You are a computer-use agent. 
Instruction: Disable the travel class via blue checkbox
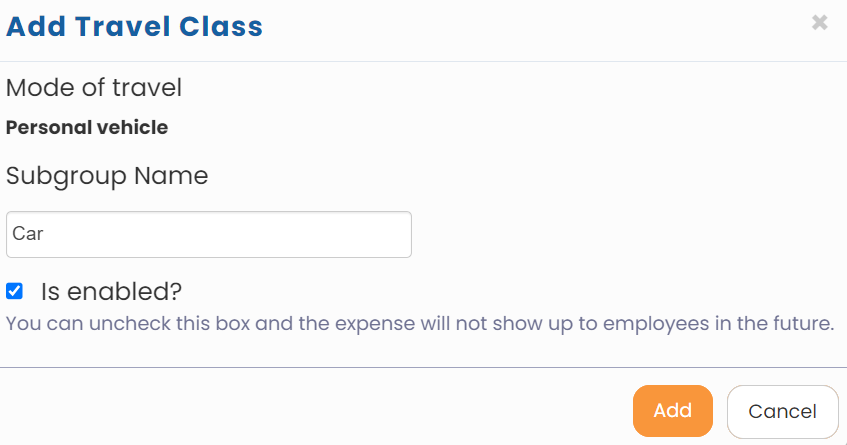14,291
